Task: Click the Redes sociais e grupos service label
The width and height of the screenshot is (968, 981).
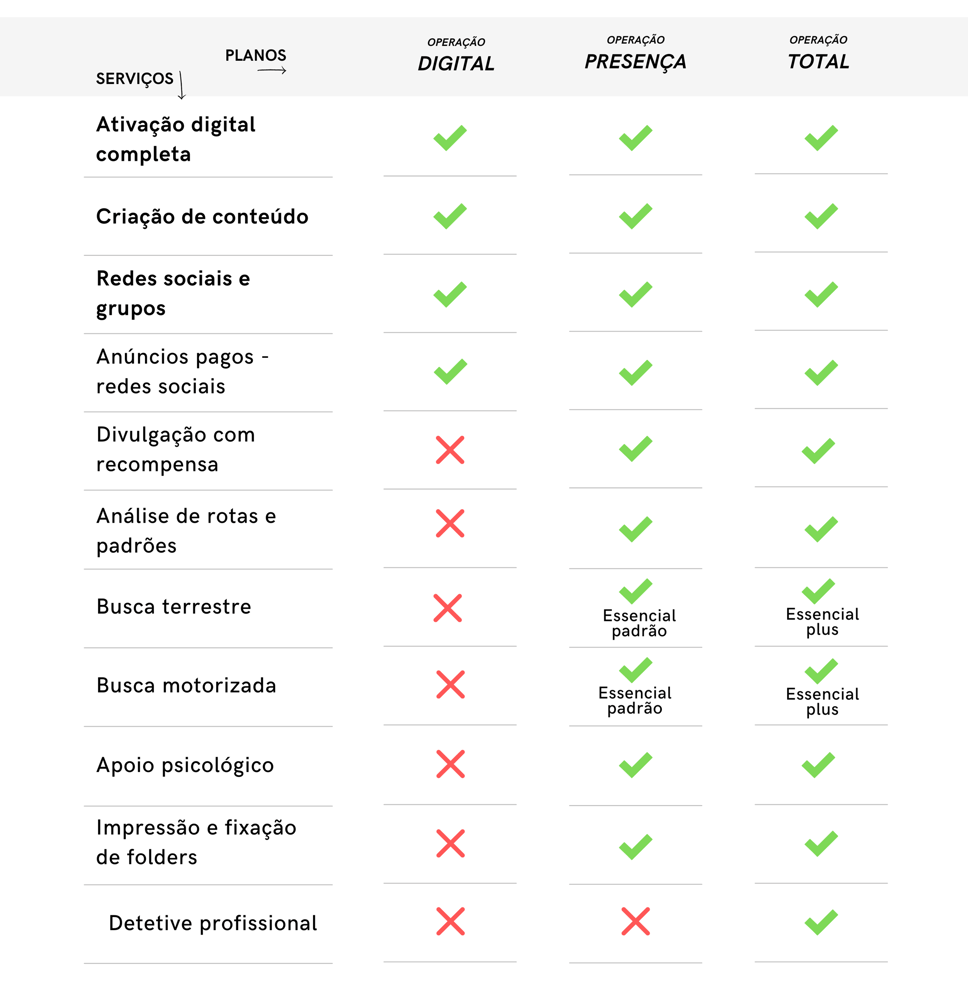Action: click(173, 293)
